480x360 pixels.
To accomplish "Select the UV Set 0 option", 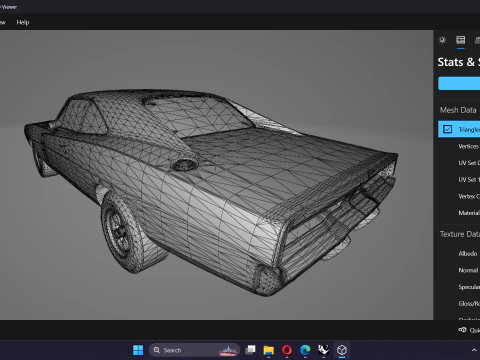I will (469, 163).
